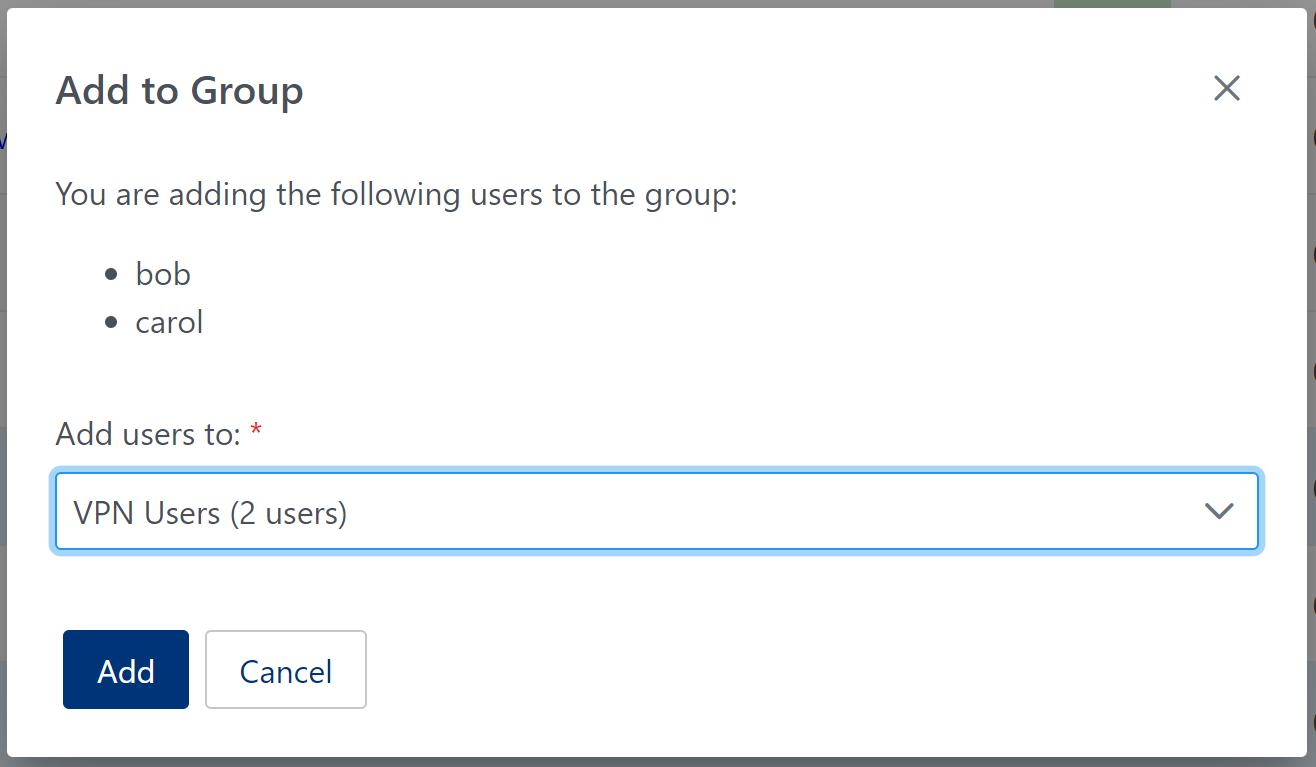Cancel adding users to group

click(286, 670)
